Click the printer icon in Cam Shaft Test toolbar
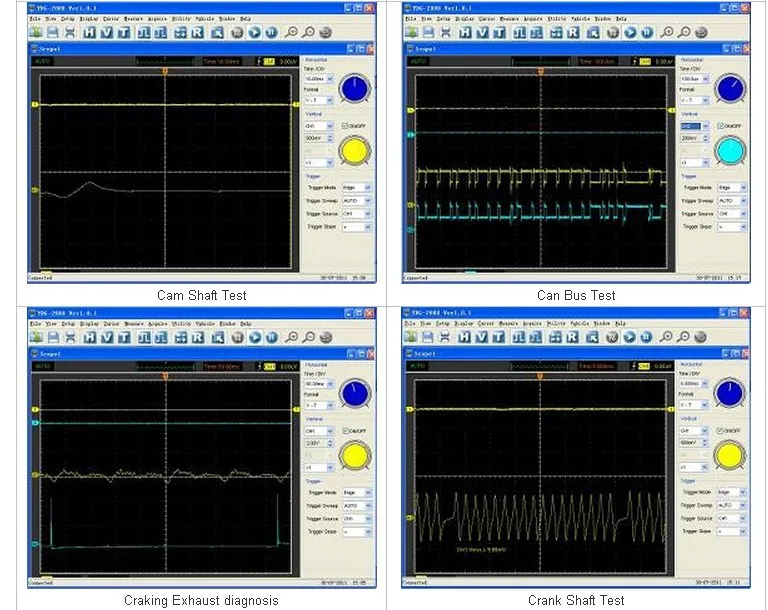Image resolution: width=768 pixels, height=610 pixels. click(70, 32)
